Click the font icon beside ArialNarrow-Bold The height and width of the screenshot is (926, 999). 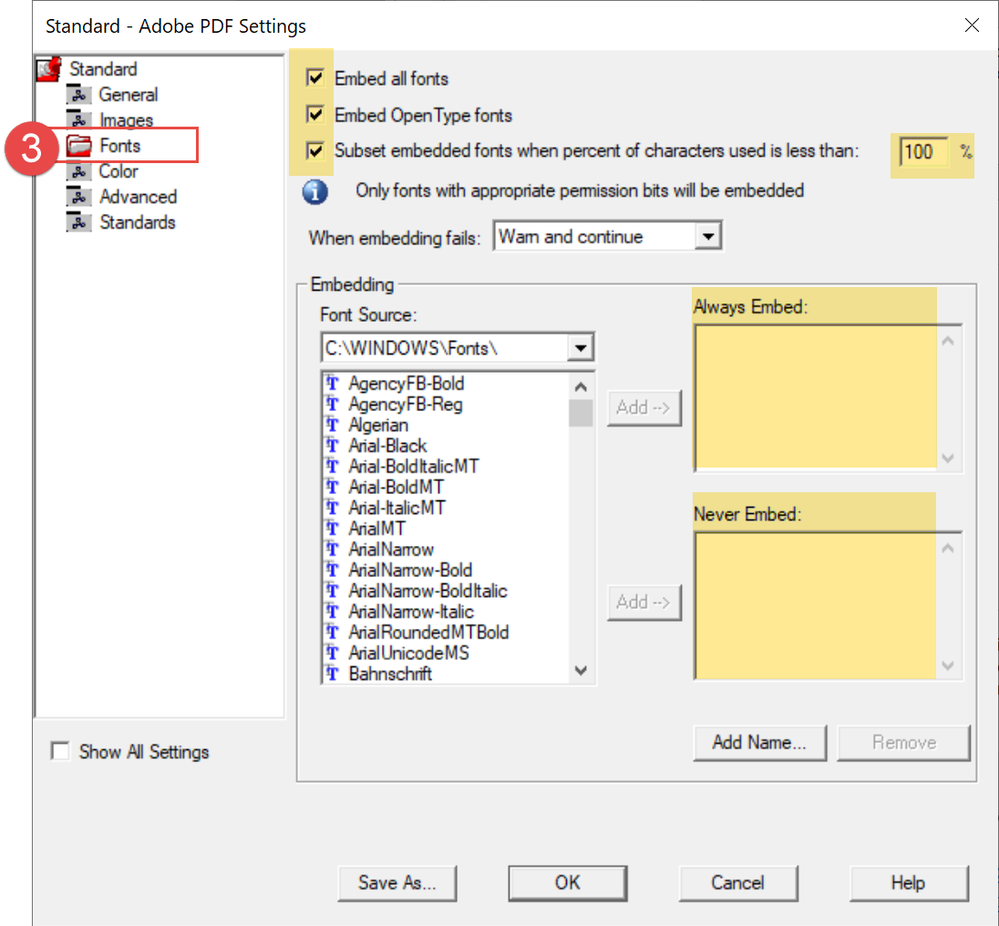(x=333, y=570)
